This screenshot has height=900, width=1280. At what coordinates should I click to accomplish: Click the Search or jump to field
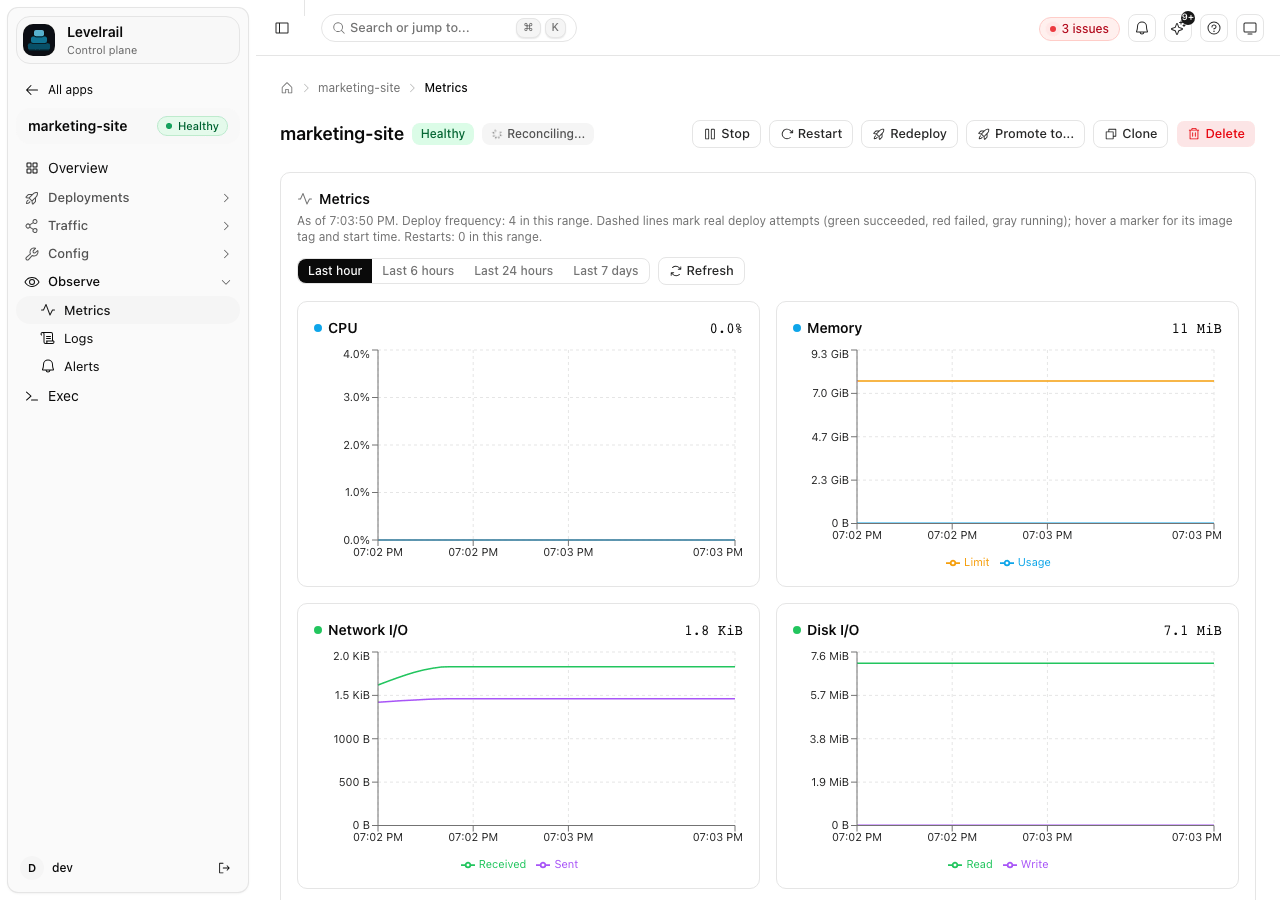coord(449,28)
